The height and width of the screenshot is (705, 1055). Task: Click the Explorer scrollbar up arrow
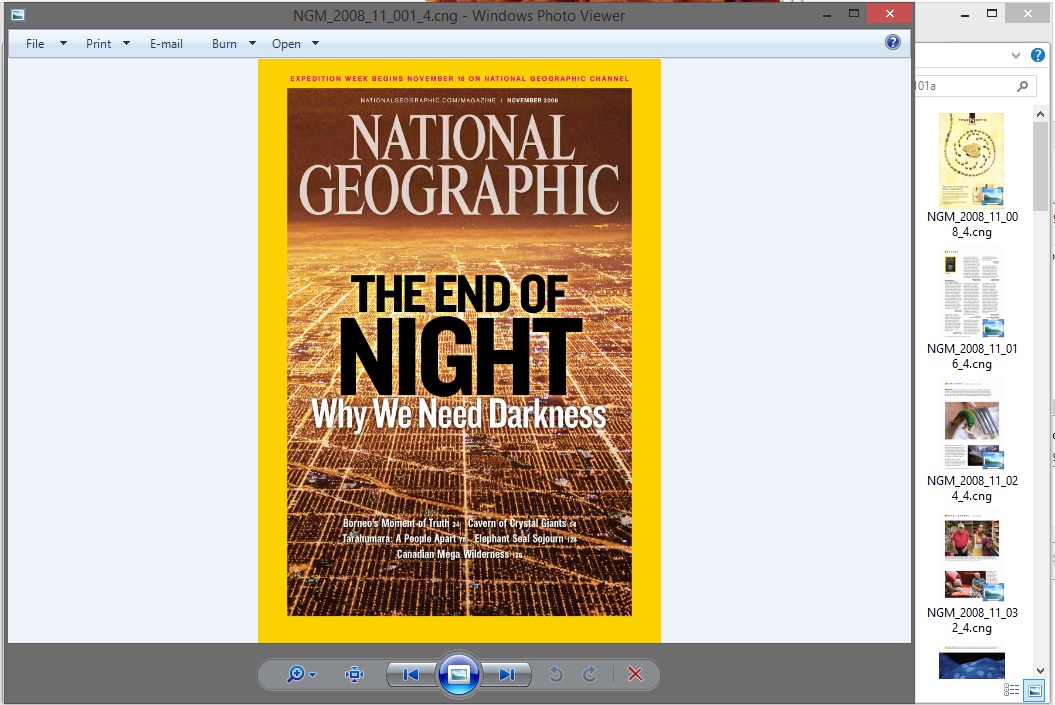pos(1040,114)
